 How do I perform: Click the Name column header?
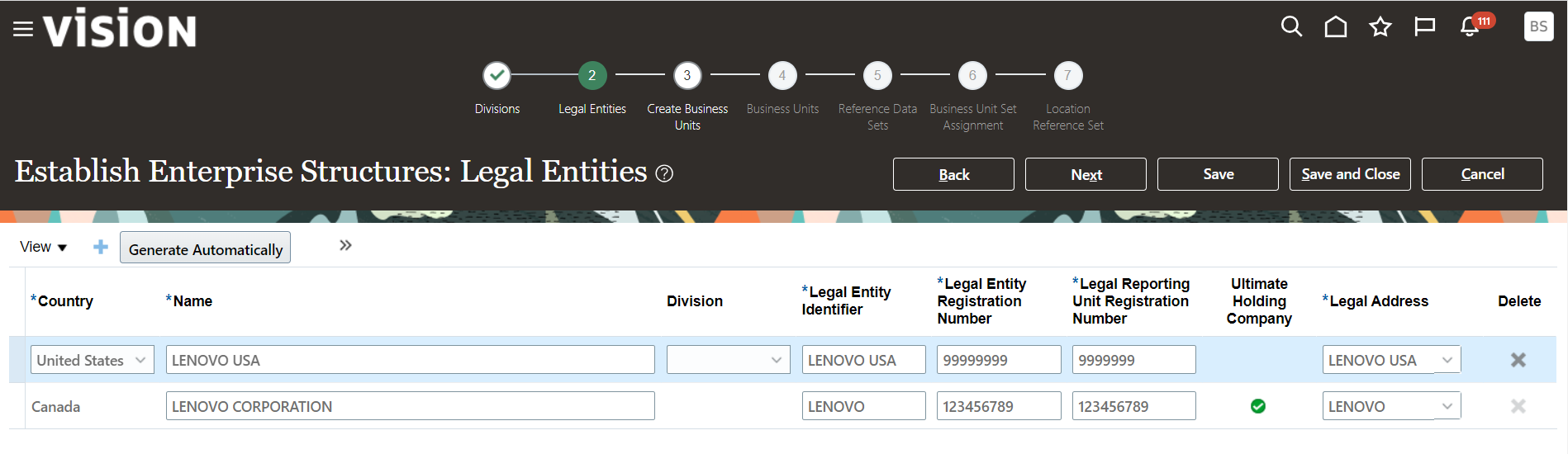click(x=189, y=301)
